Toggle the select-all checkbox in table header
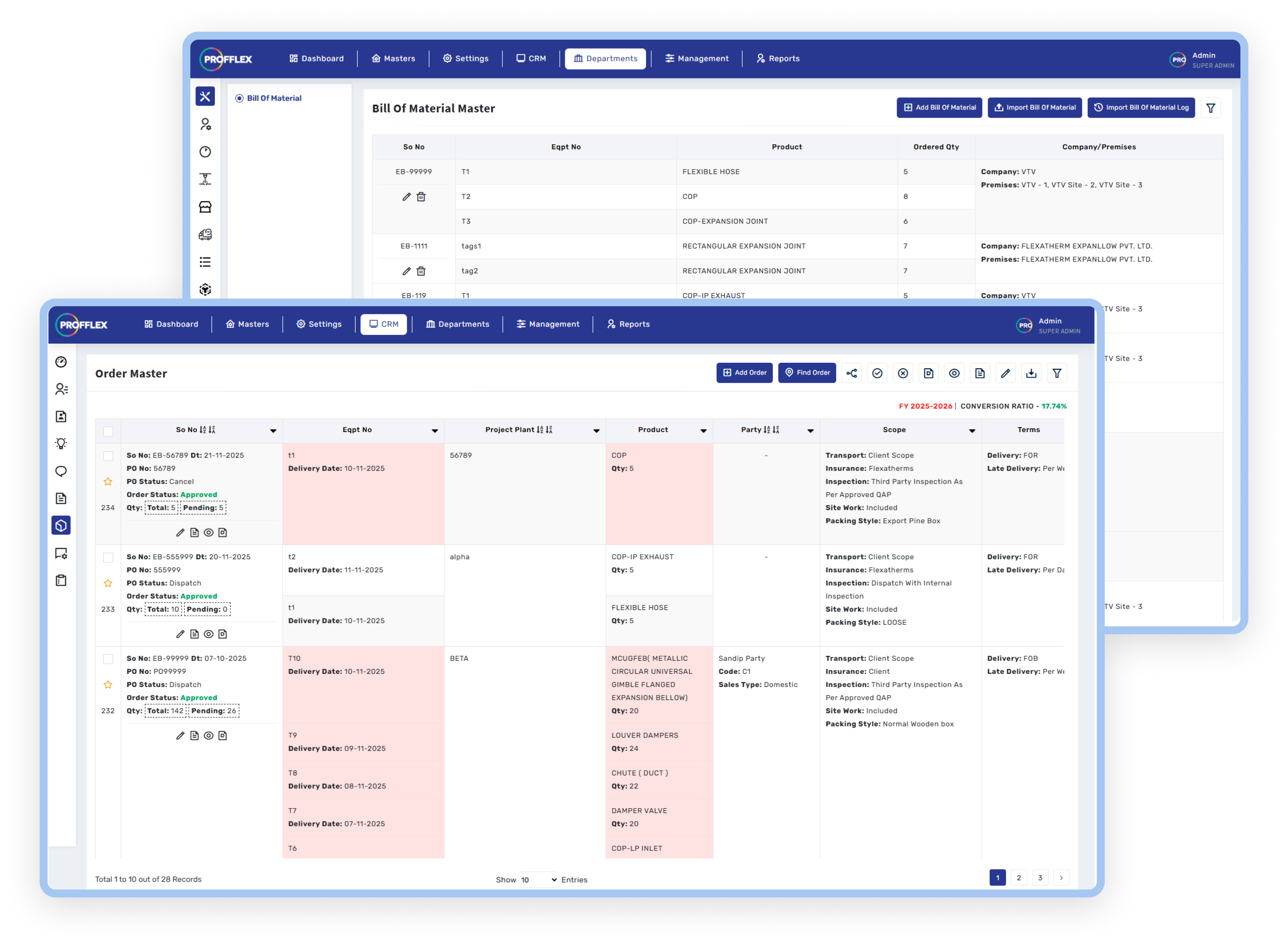Image resolution: width=1288 pixels, height=945 pixels. point(108,431)
